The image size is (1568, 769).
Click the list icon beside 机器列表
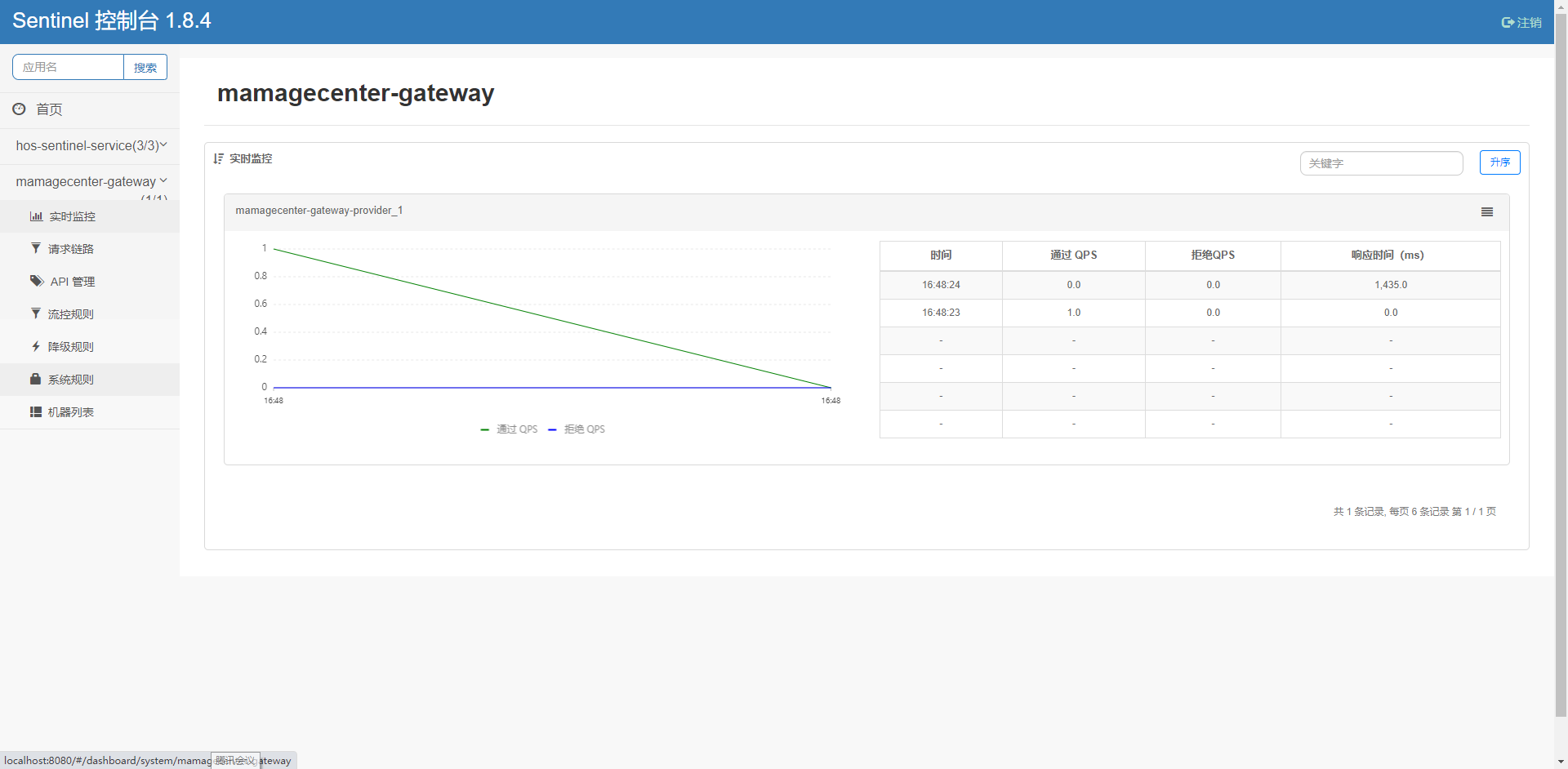[x=36, y=412]
